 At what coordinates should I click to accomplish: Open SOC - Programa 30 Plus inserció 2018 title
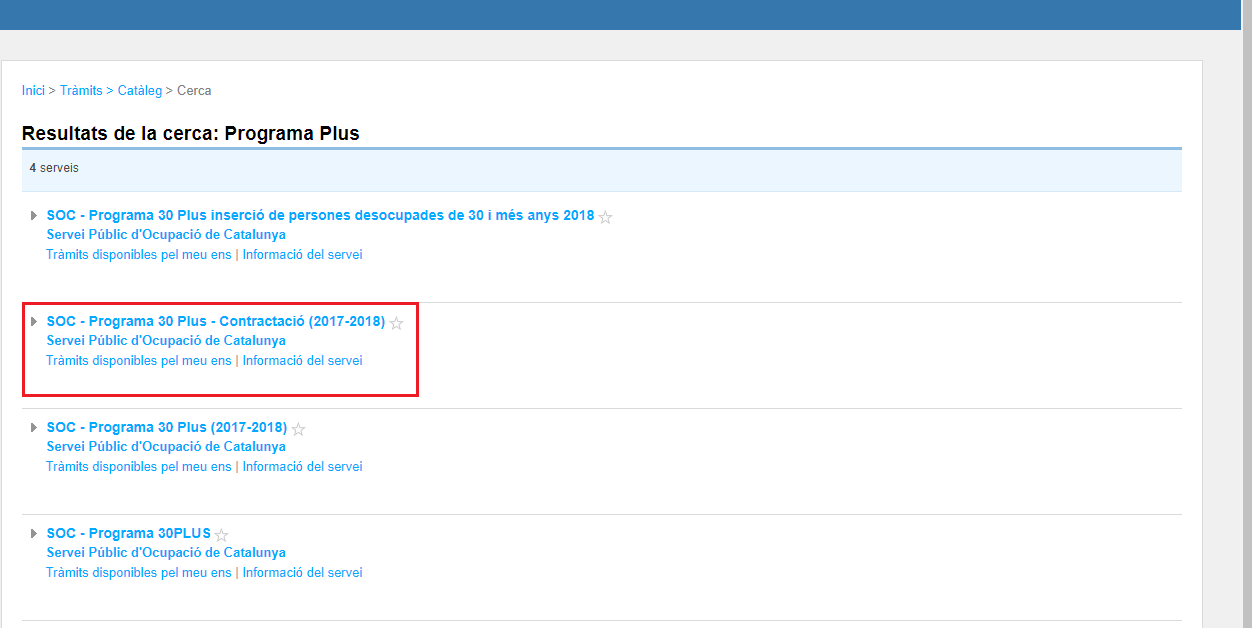[x=320, y=215]
